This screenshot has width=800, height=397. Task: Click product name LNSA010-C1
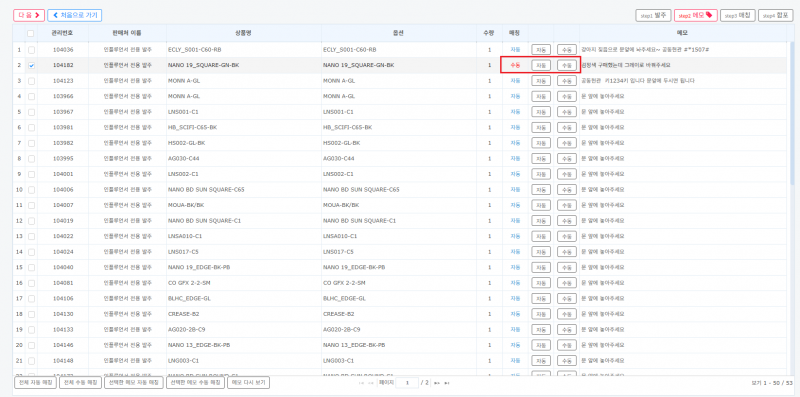click(185, 236)
